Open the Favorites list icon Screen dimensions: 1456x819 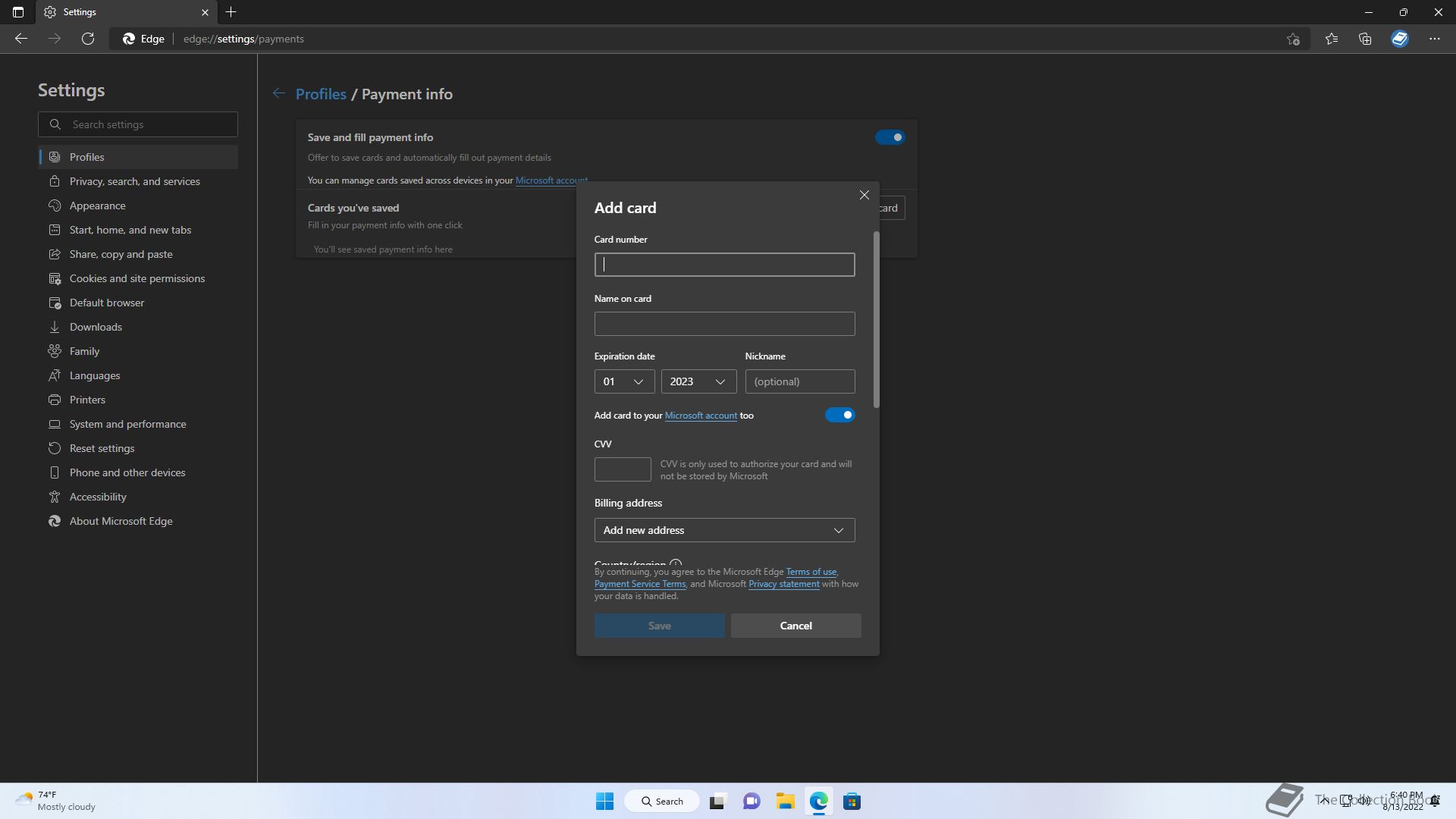pos(1332,39)
